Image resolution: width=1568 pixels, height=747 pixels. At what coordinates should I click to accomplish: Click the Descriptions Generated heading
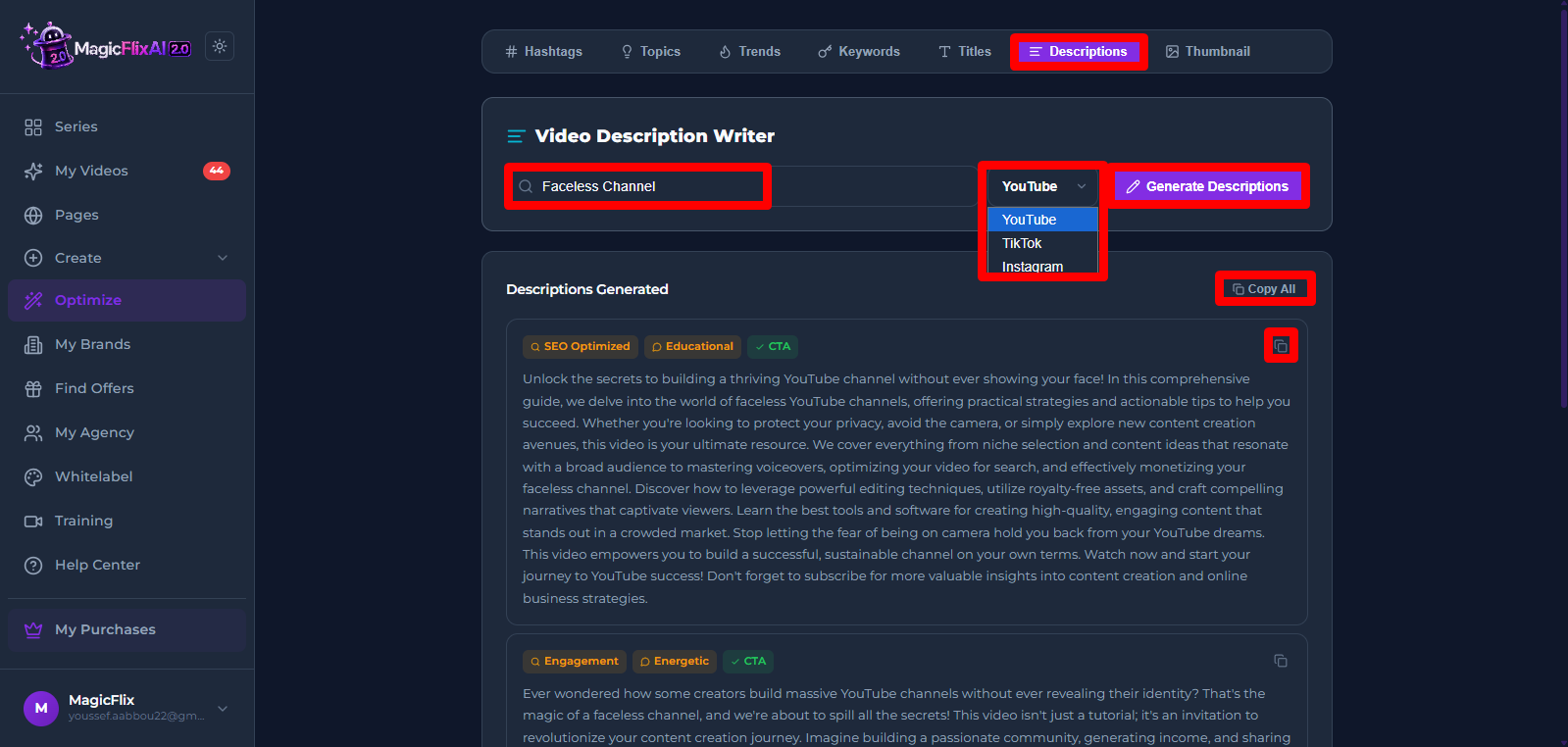point(587,289)
